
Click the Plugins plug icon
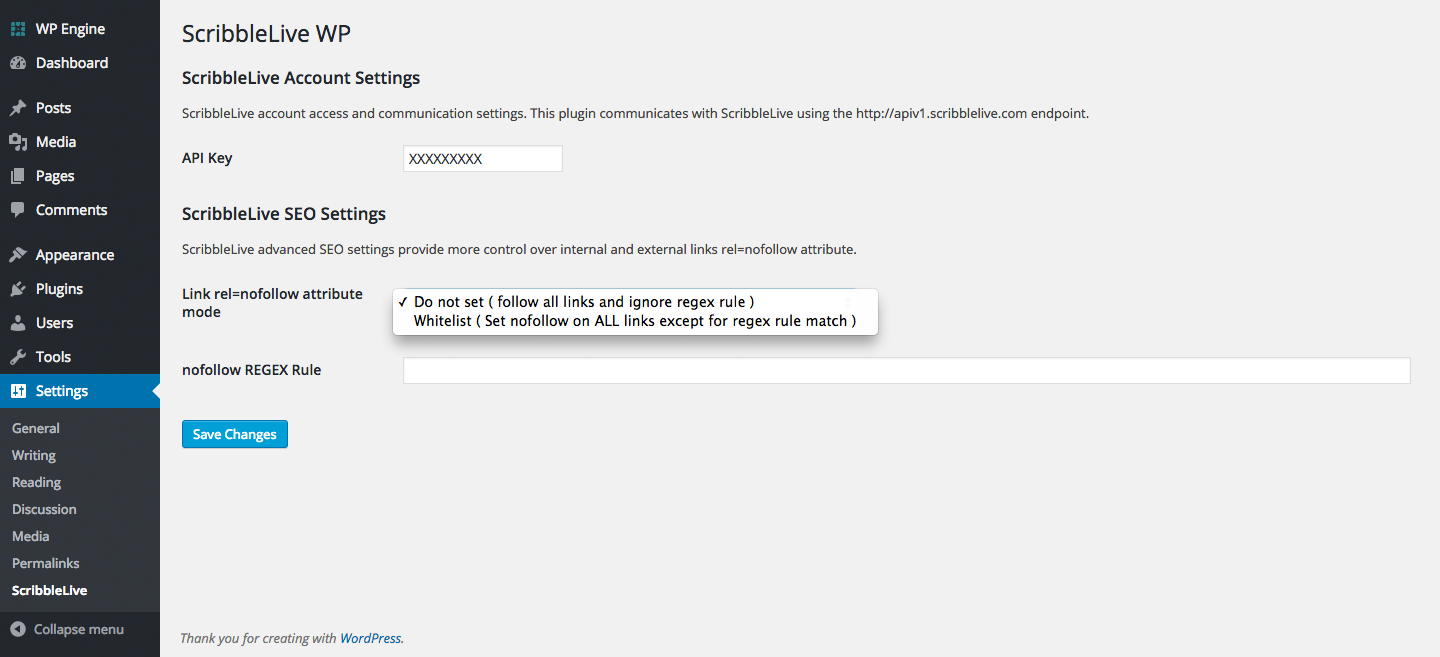click(18, 289)
